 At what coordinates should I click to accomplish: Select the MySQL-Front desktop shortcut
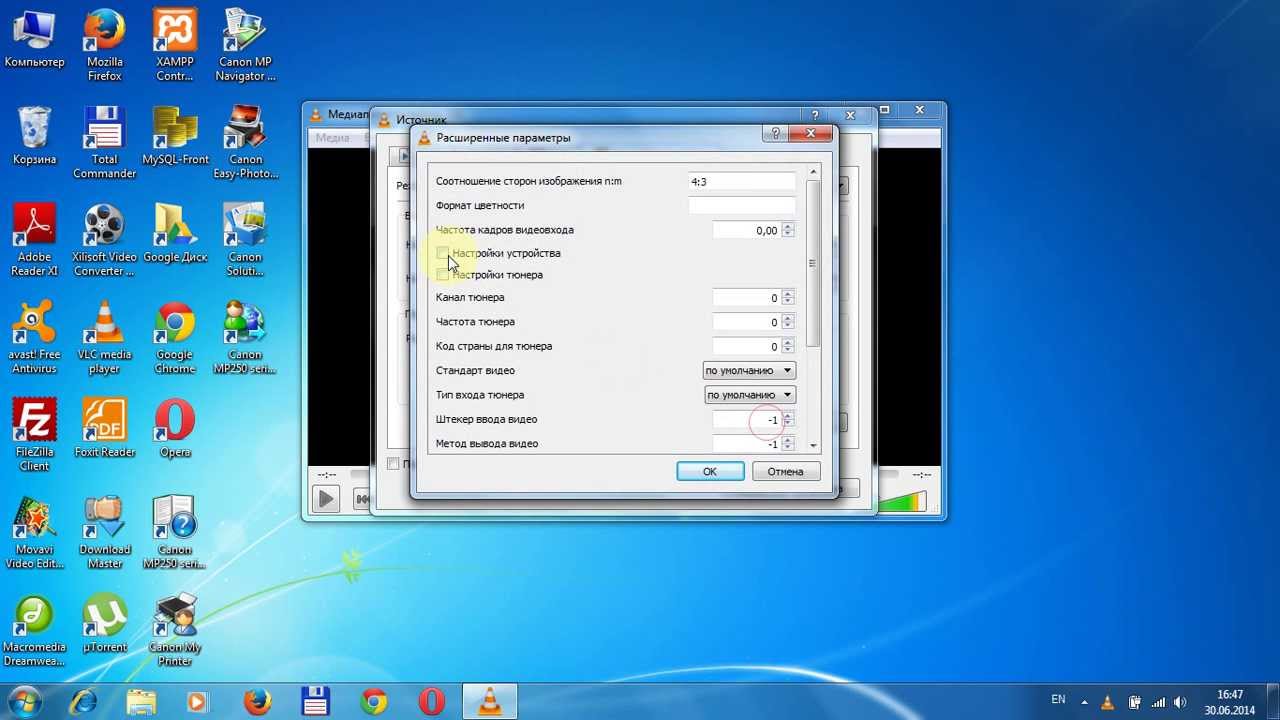pos(175,137)
